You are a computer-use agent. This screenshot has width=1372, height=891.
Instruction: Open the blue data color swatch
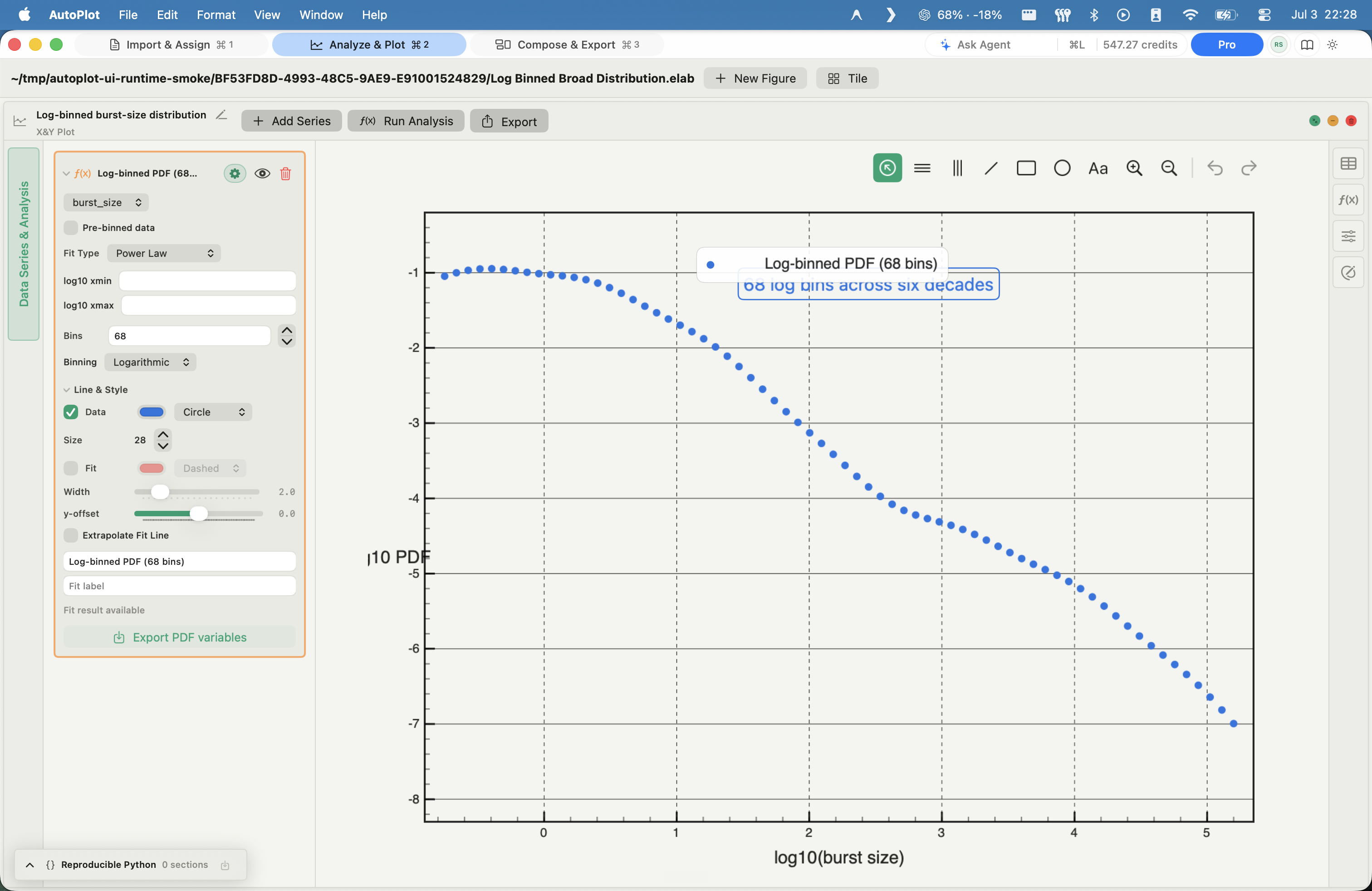(152, 411)
